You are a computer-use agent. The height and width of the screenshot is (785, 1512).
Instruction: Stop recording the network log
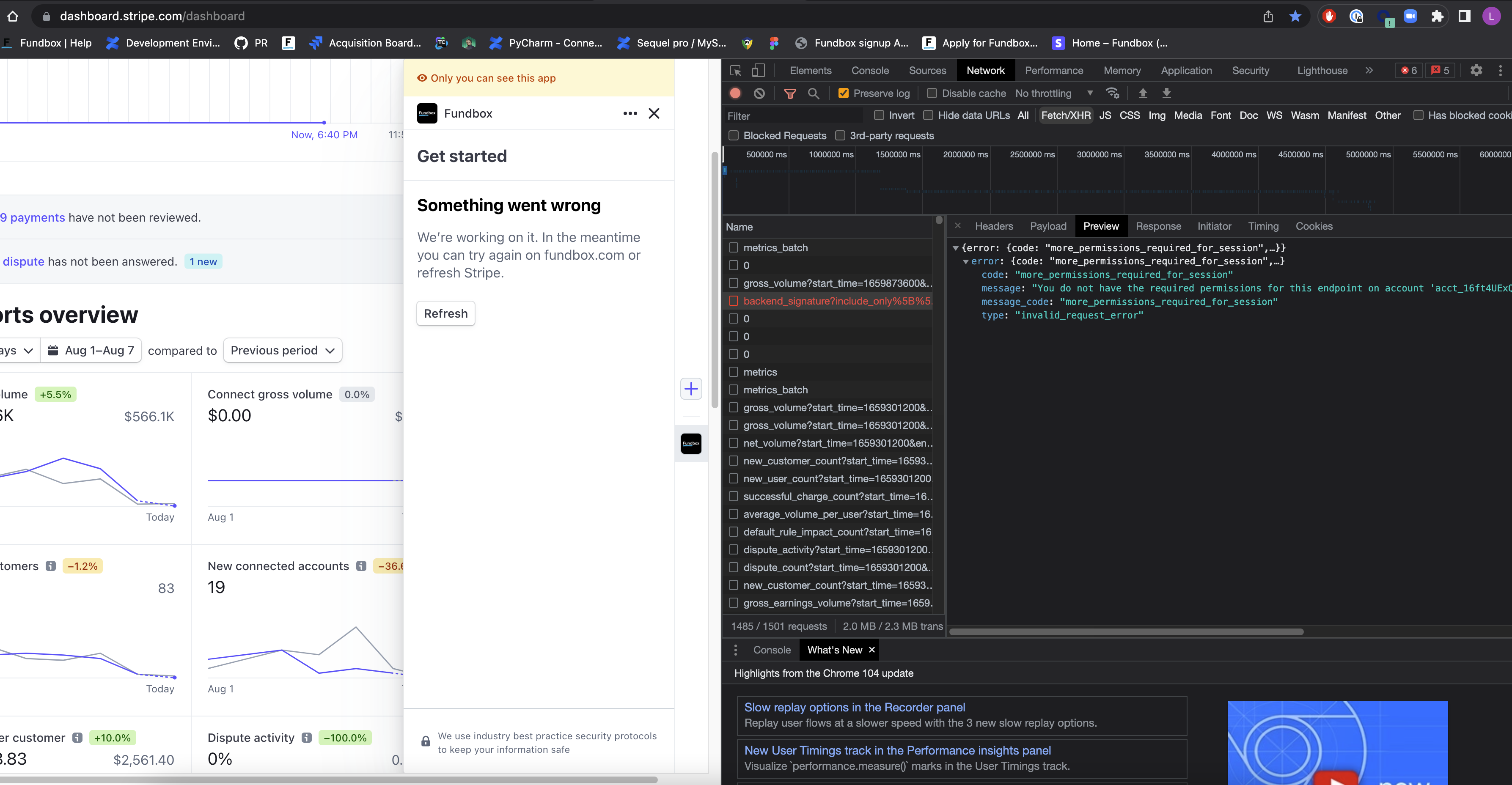click(735, 93)
